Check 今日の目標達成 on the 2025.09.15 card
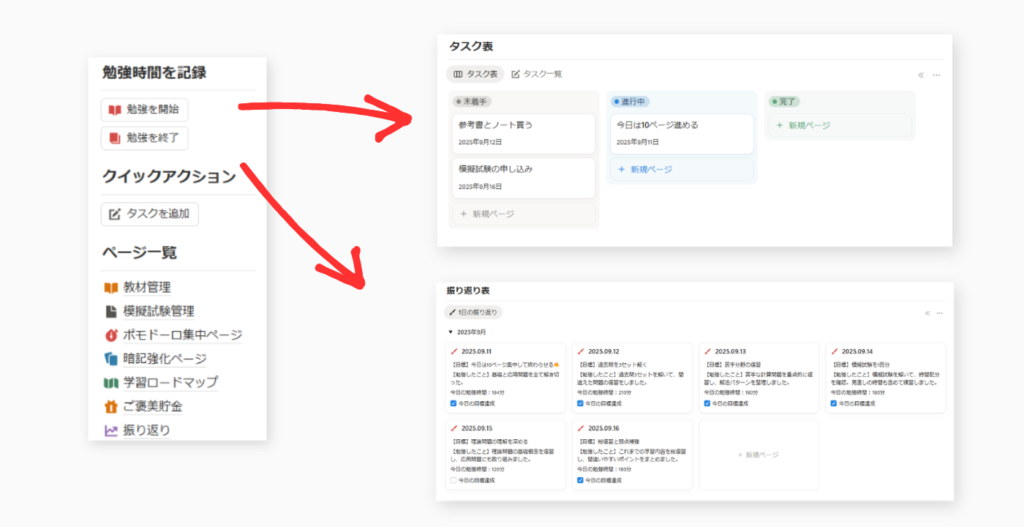The height and width of the screenshot is (527, 1024). (454, 481)
